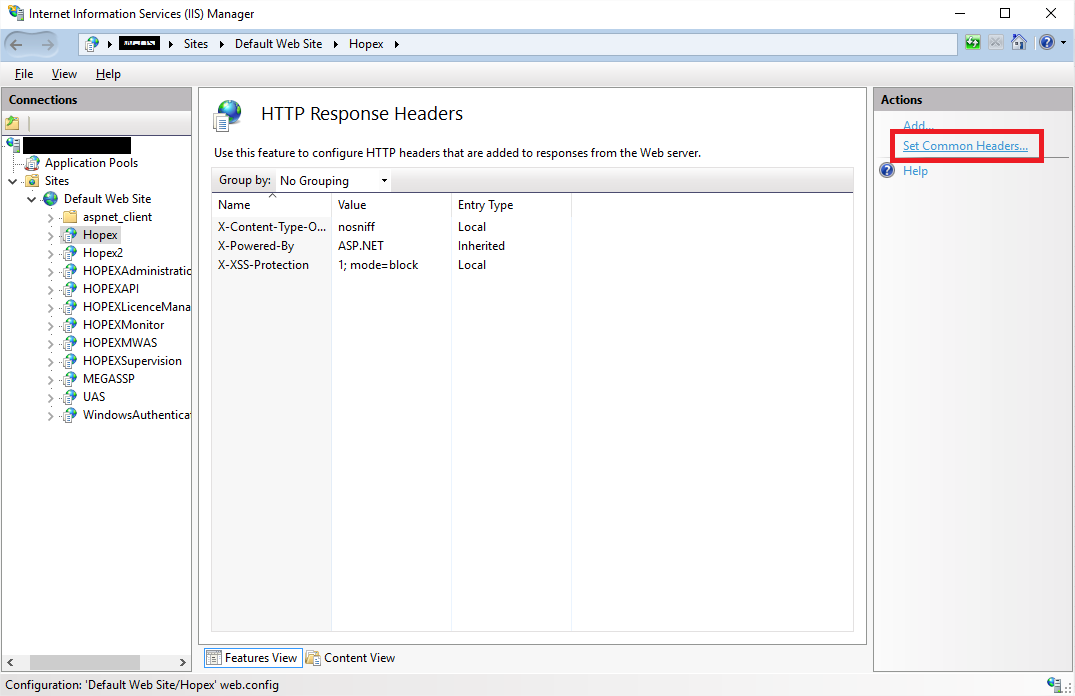Expand the Hopex2 tree node

pos(51,253)
